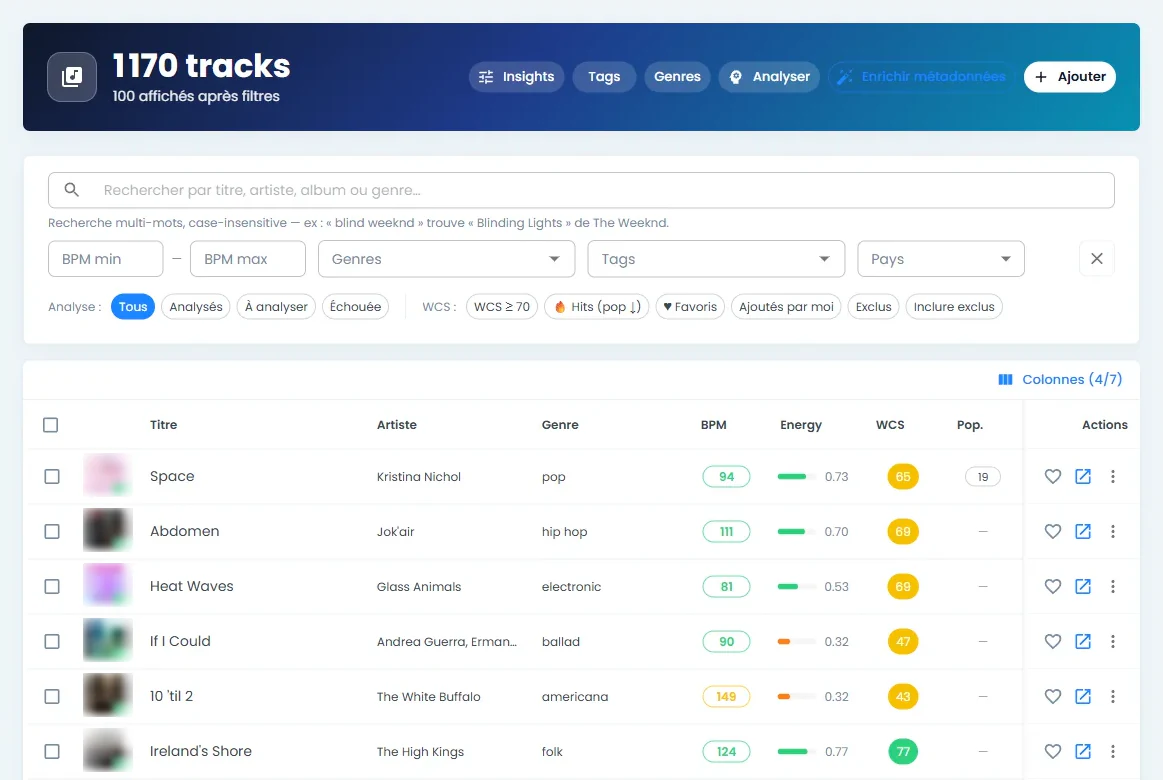1163x780 pixels.
Task: Open kebab menu for 10 'til 2
Action: [x=1113, y=696]
